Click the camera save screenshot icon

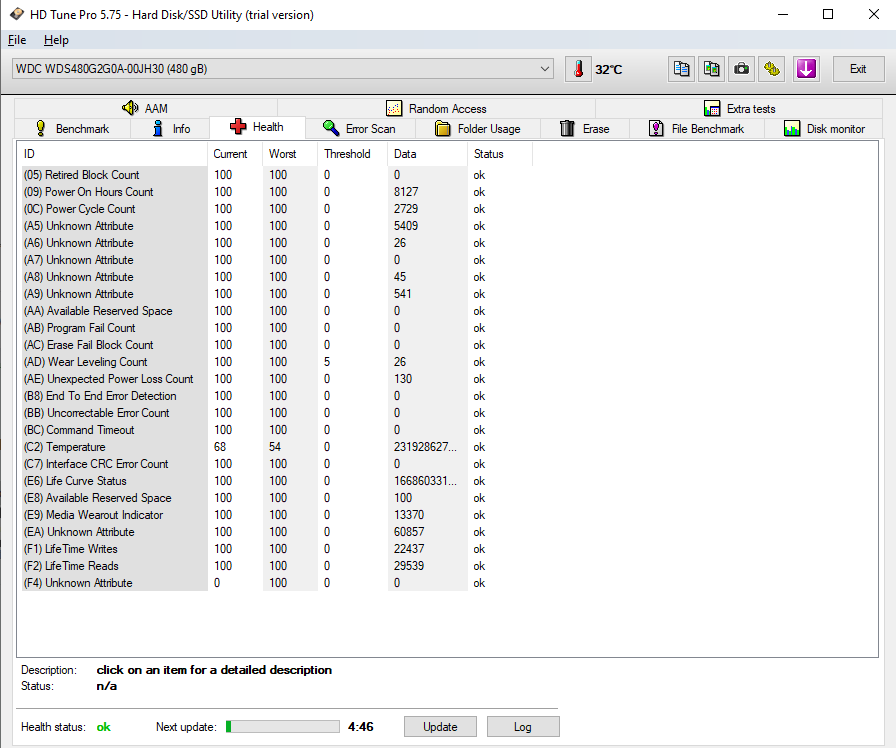point(742,69)
